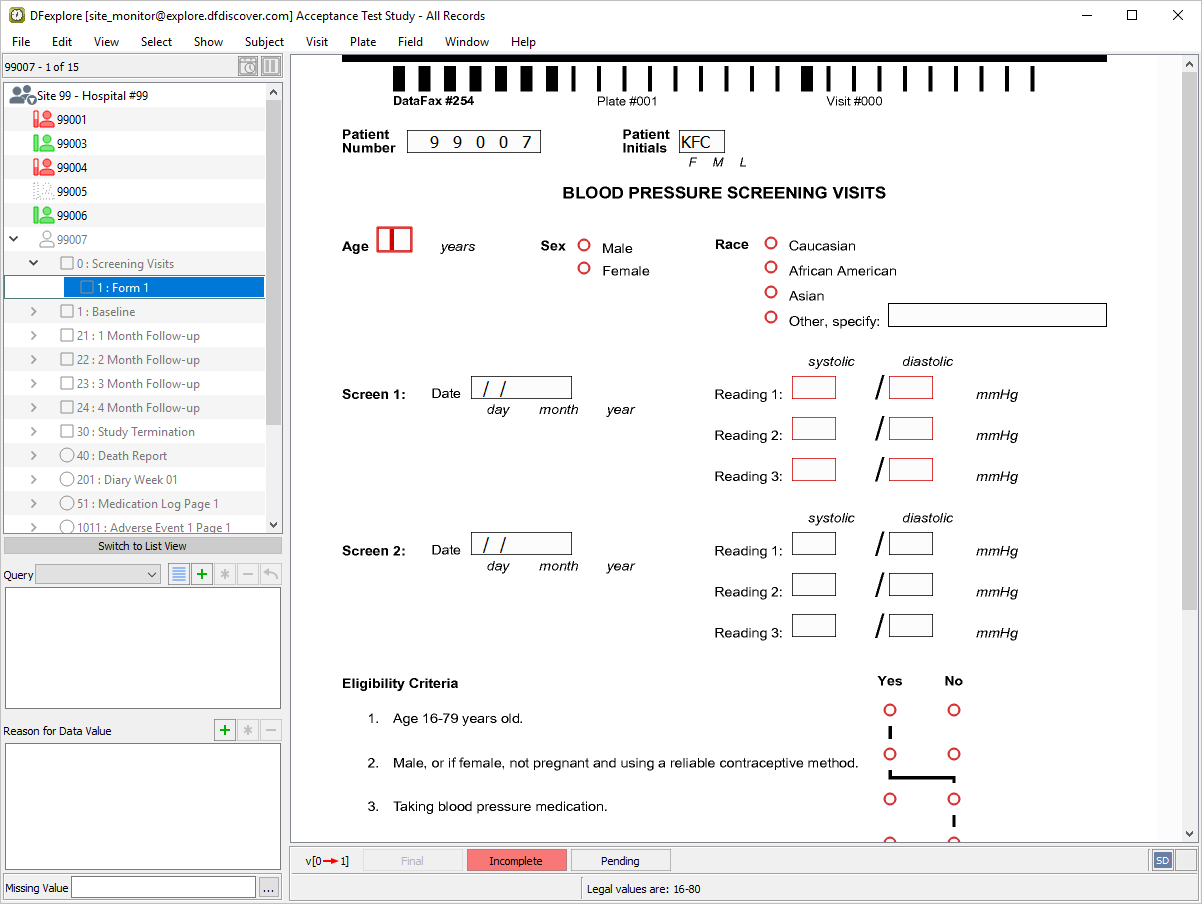The height and width of the screenshot is (904, 1202).
Task: Click the Screen 1 date field
Action: (x=521, y=388)
